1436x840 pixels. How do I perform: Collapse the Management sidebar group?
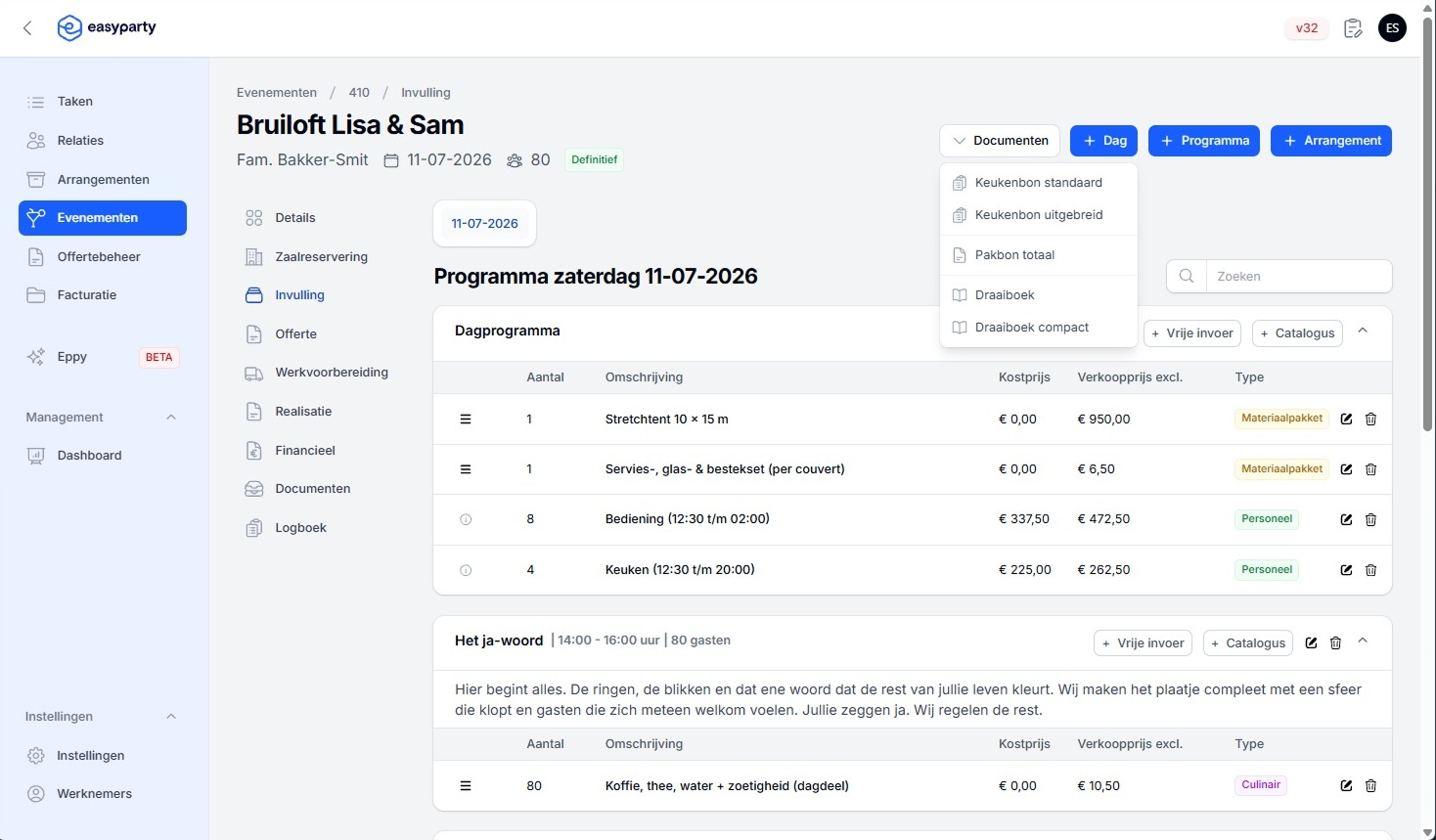point(171,418)
